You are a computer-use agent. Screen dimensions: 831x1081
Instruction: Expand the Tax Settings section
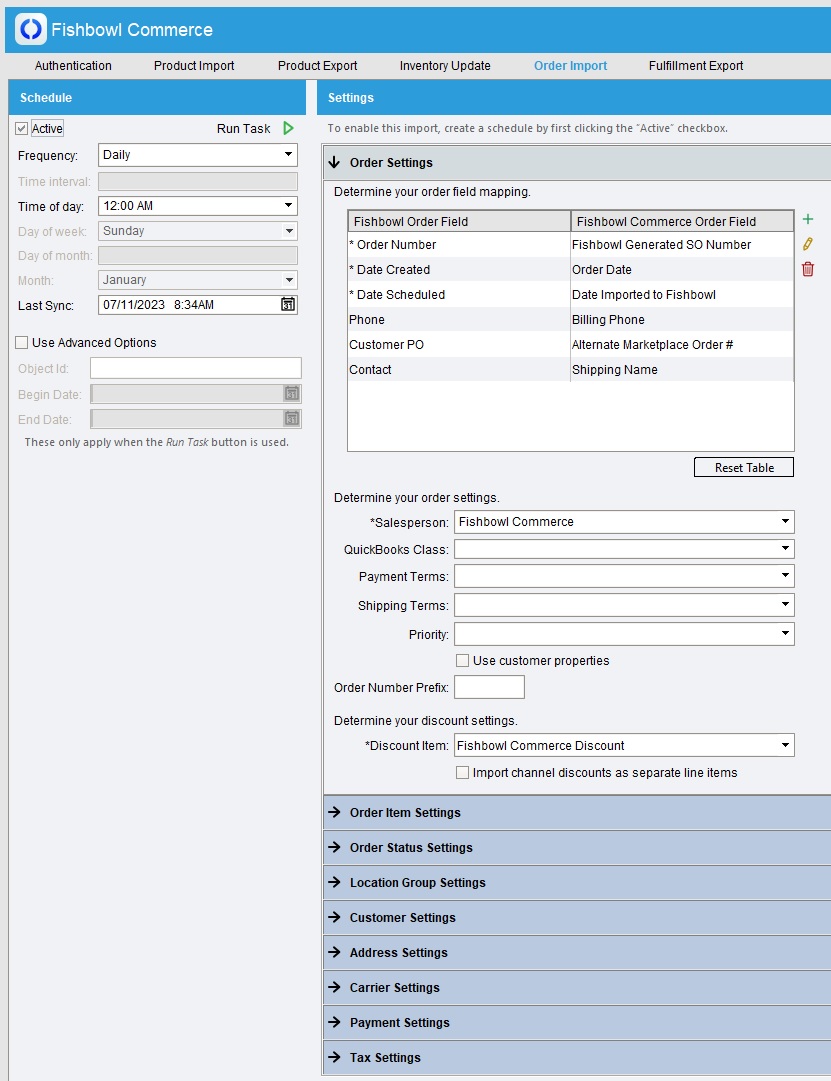385,1058
